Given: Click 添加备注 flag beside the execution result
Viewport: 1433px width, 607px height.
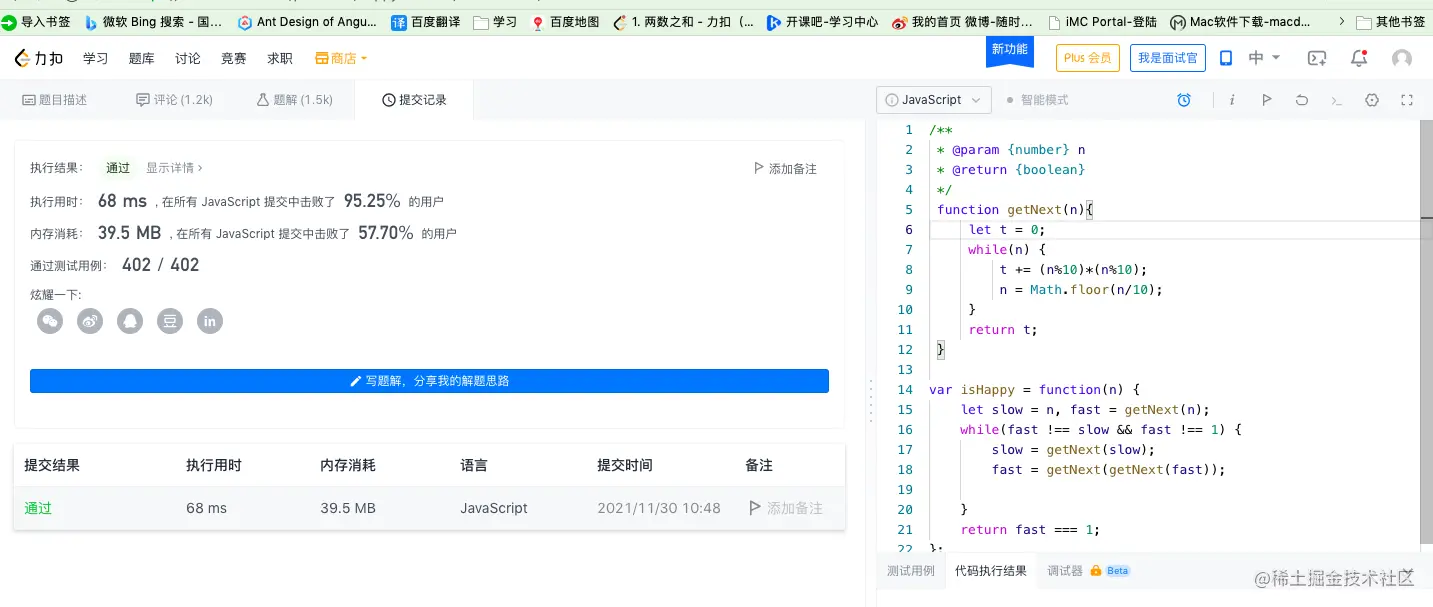Looking at the screenshot, I should [x=785, y=169].
